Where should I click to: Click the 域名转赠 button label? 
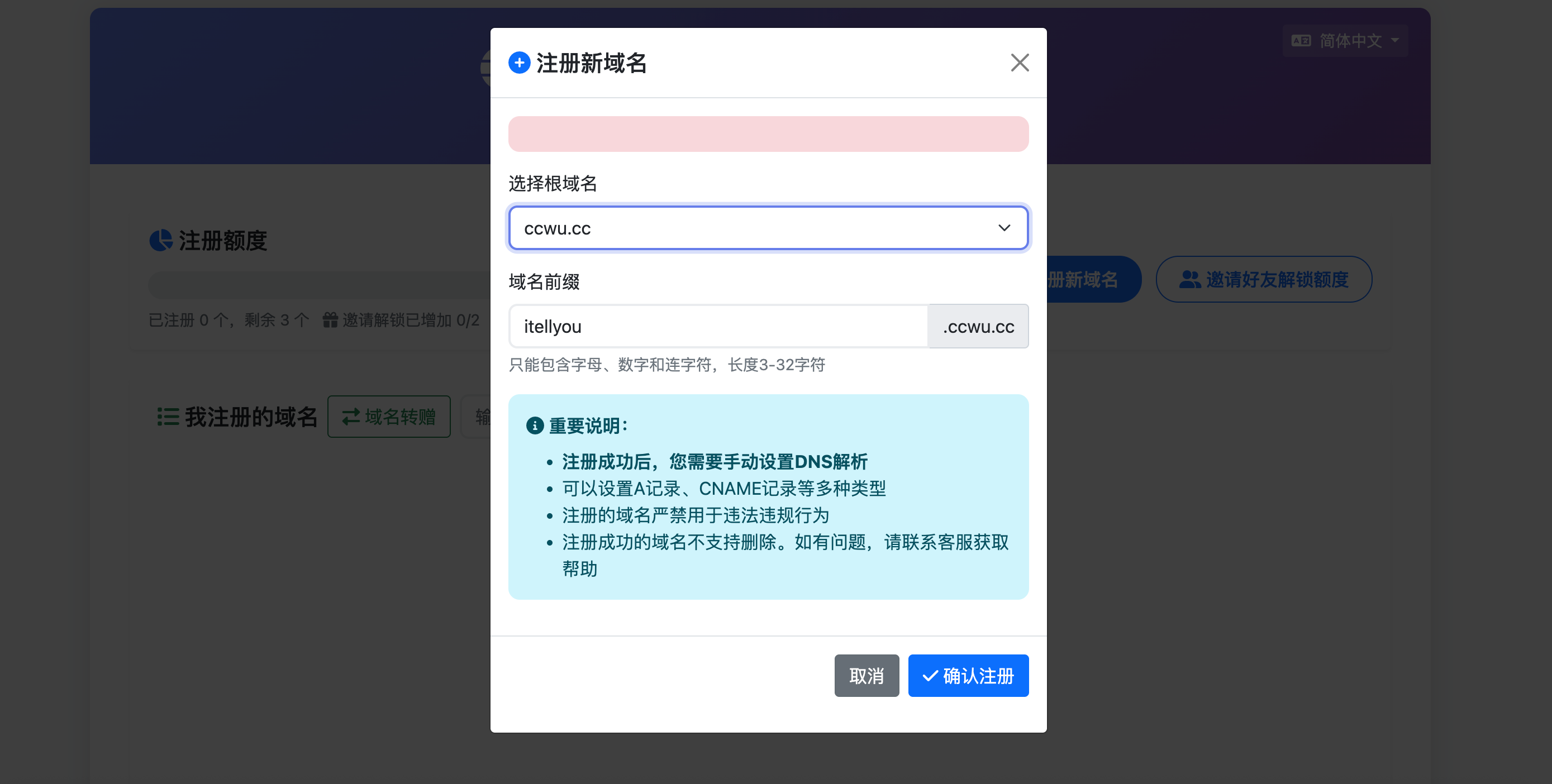400,417
